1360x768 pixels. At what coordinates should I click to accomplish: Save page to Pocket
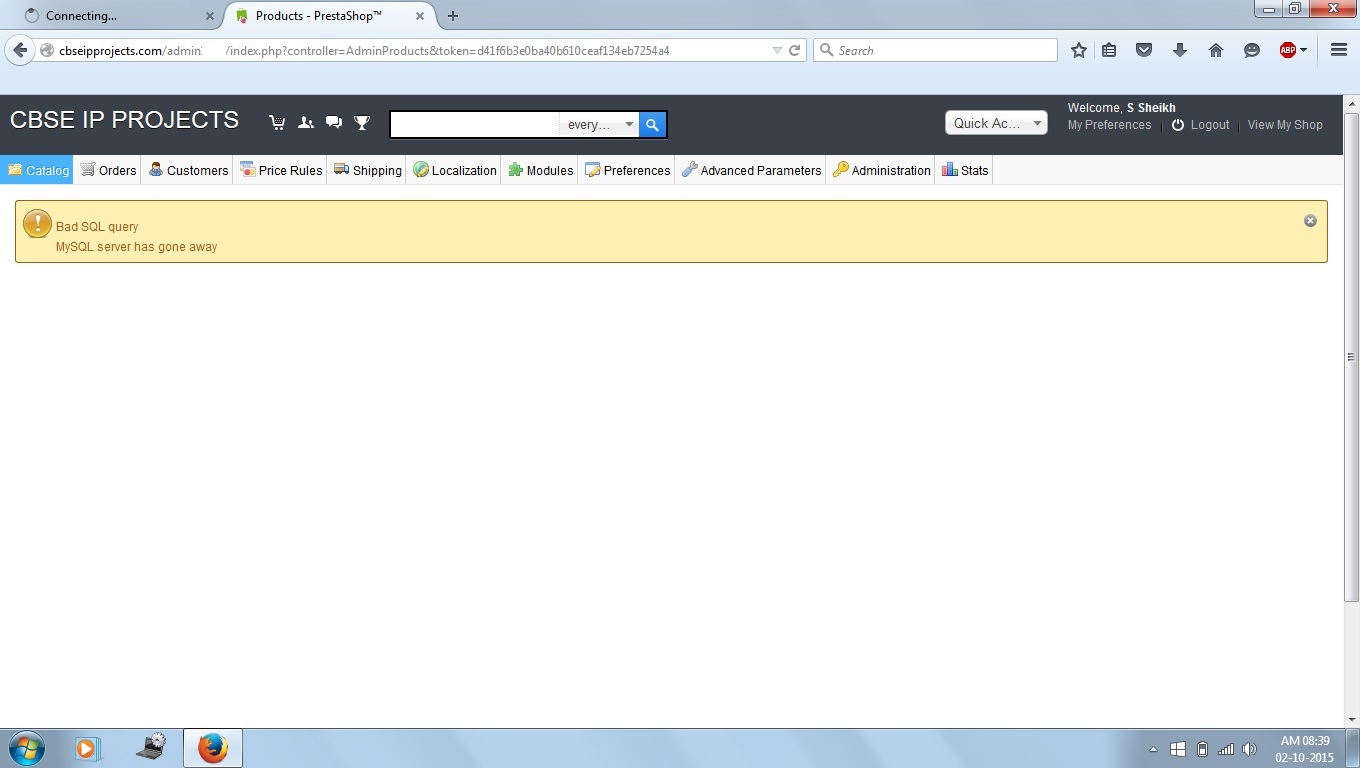pos(1144,50)
